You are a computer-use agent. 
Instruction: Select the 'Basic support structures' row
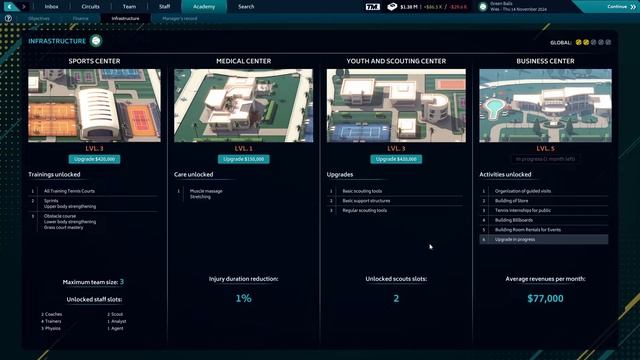click(x=395, y=201)
